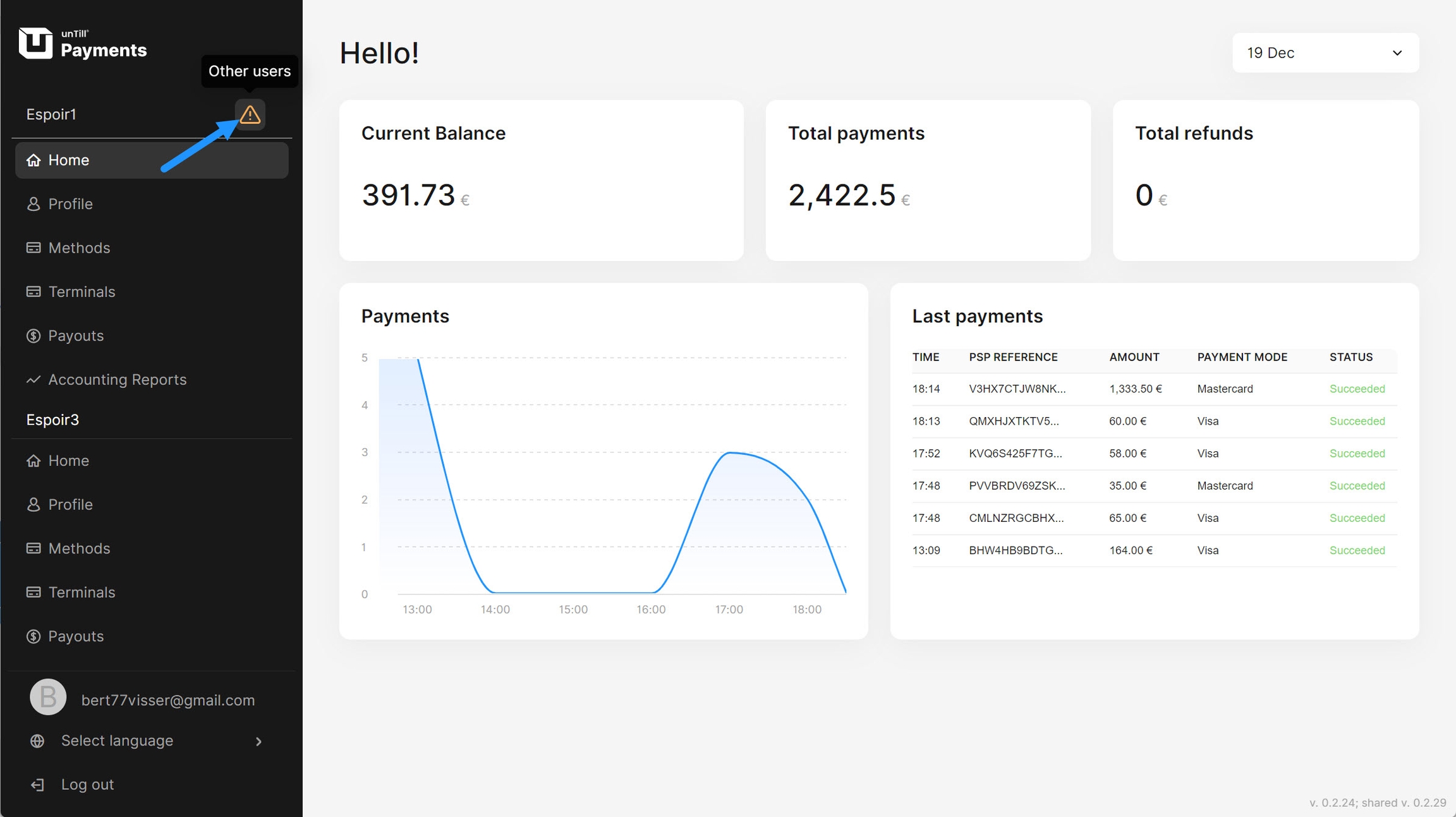Click the card icon for Espoir1 Terminals
The width and height of the screenshot is (1456, 817).
click(x=33, y=291)
